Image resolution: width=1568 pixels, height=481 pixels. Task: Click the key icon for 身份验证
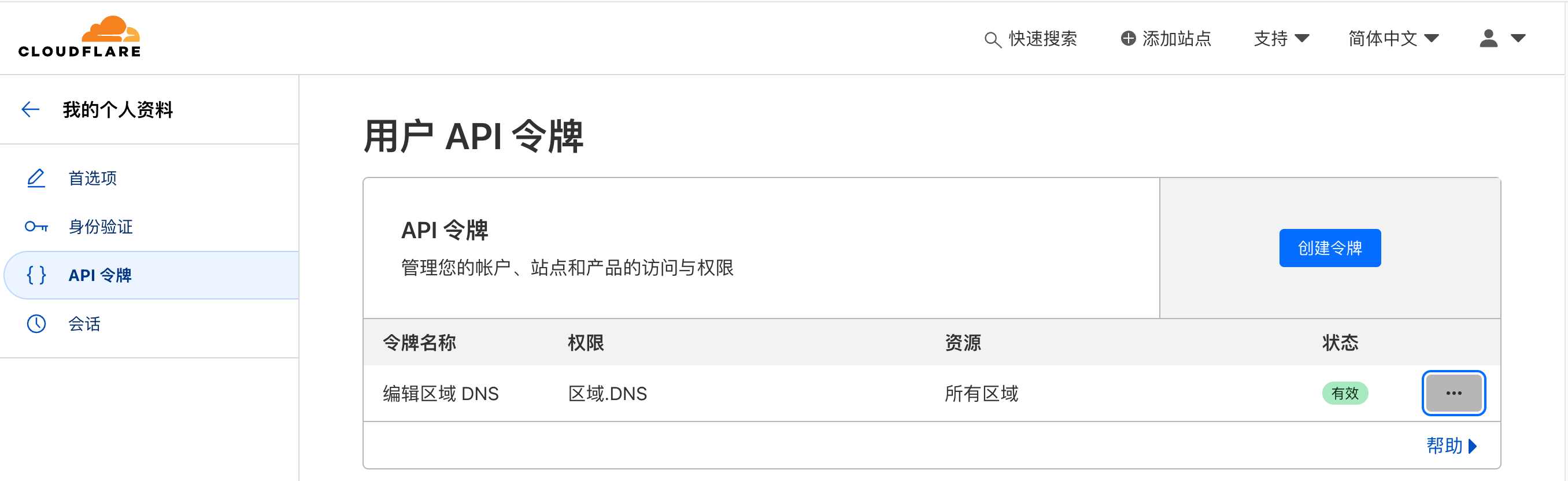pos(36,227)
